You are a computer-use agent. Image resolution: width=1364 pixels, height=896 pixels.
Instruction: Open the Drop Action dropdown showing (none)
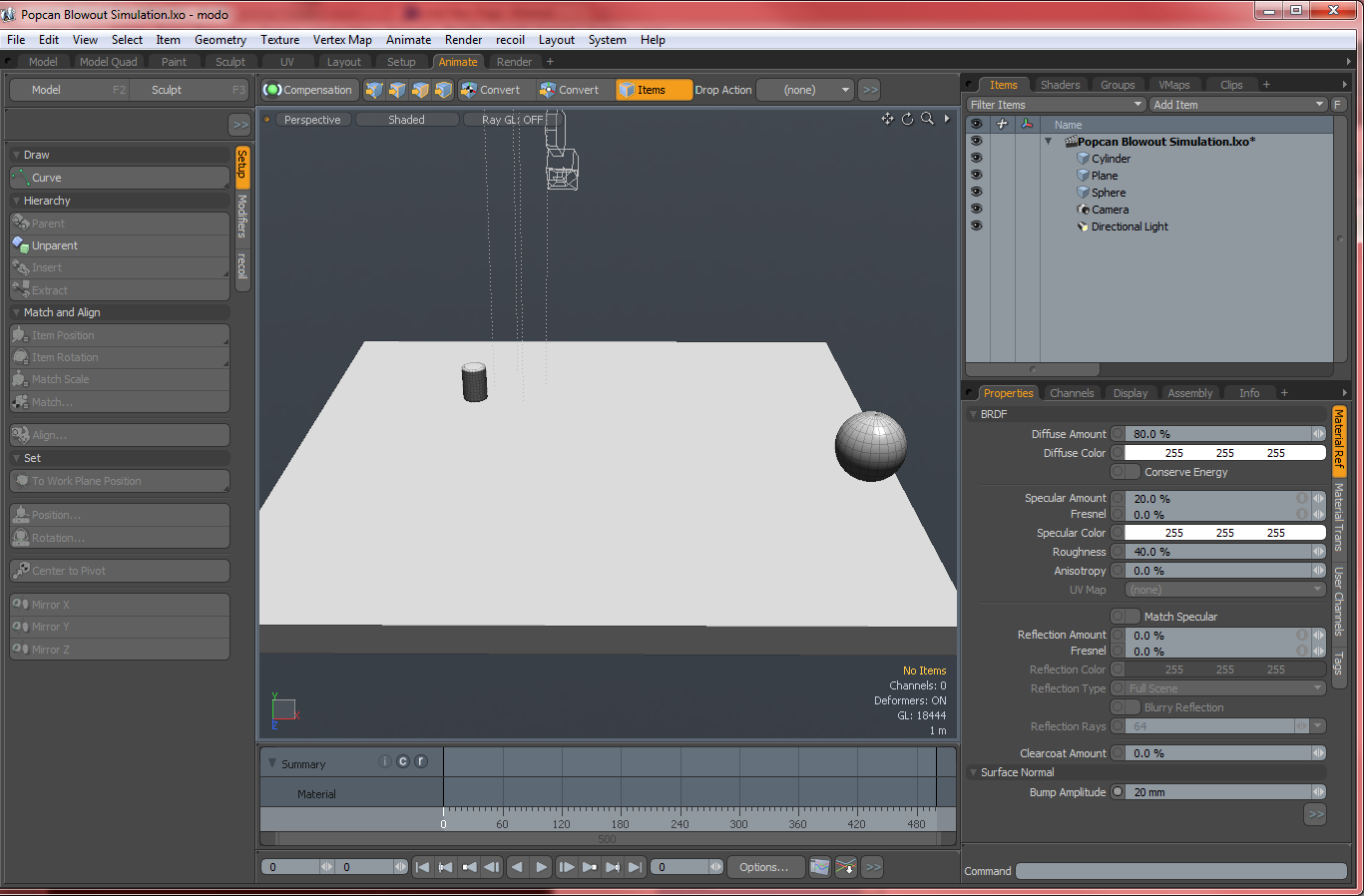(x=804, y=89)
